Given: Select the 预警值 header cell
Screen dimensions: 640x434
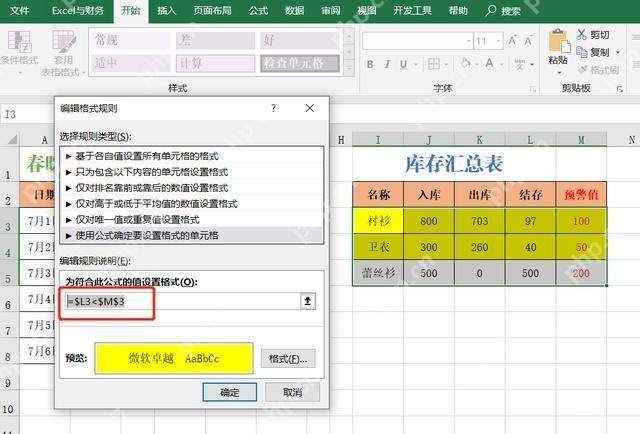Looking at the screenshot, I should point(581,194).
